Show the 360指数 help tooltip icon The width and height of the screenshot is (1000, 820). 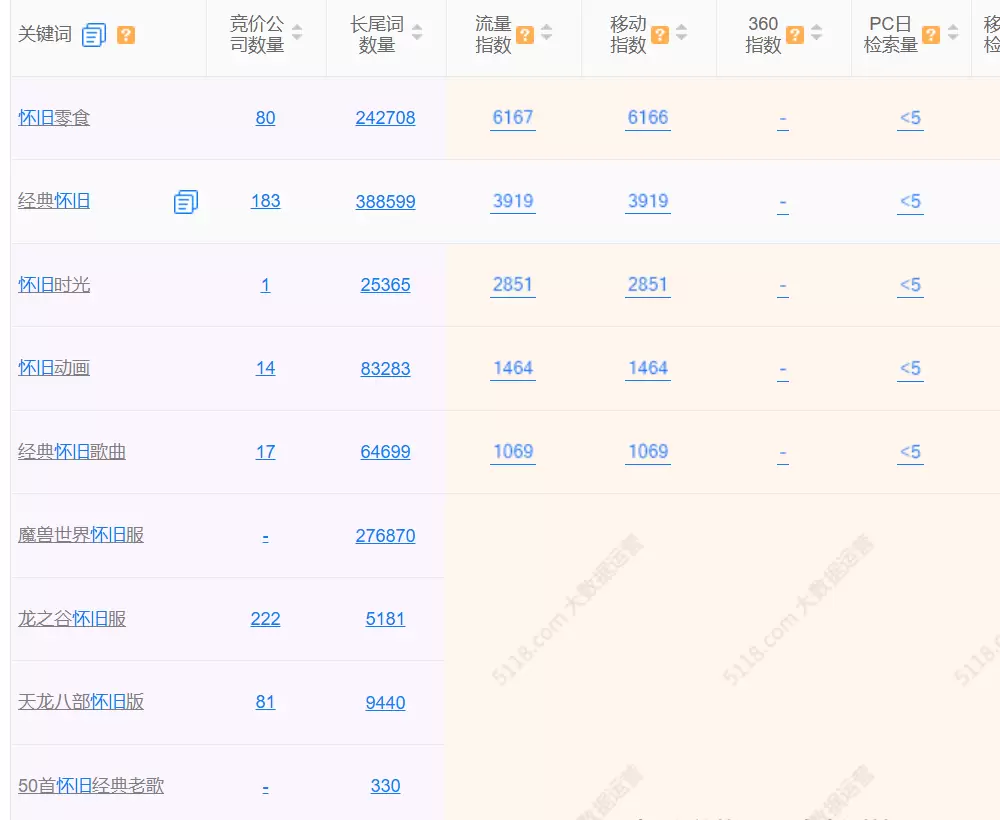point(795,35)
